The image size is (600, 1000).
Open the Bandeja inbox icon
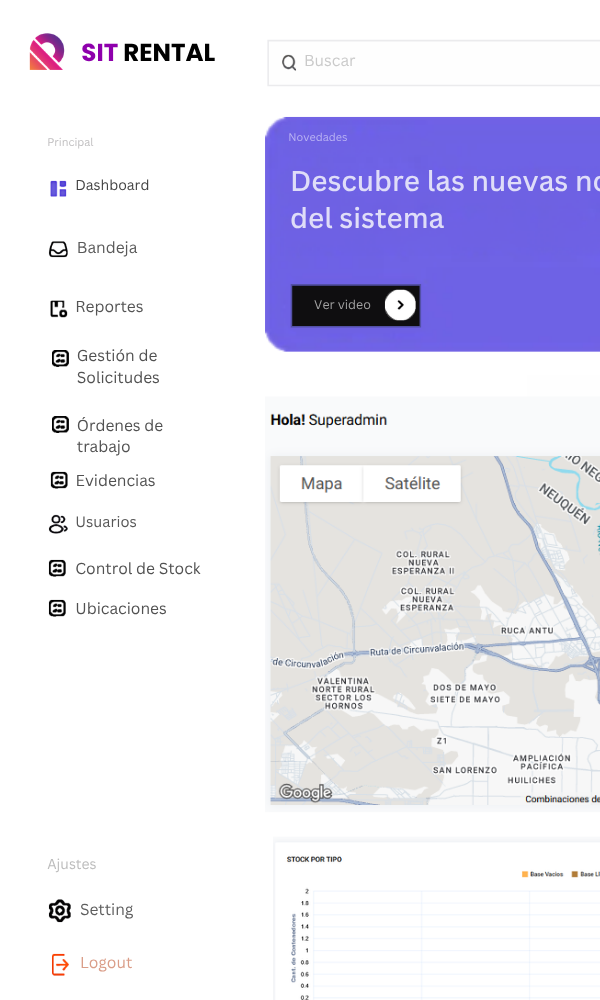coord(58,248)
